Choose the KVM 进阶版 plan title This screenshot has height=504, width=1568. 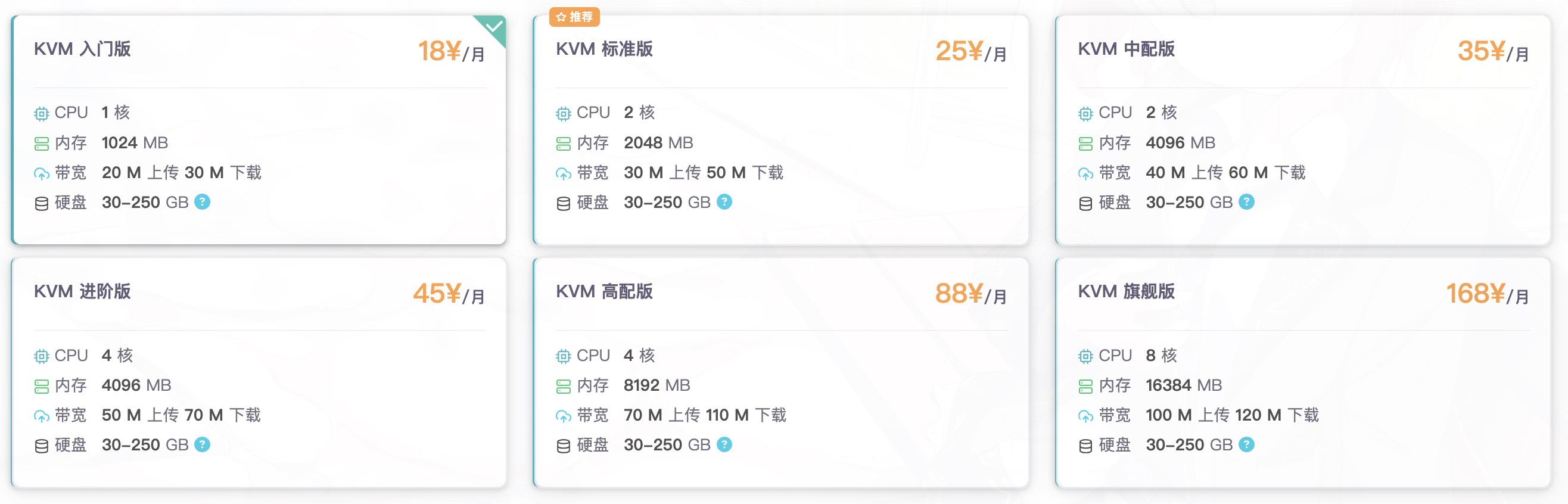[82, 291]
